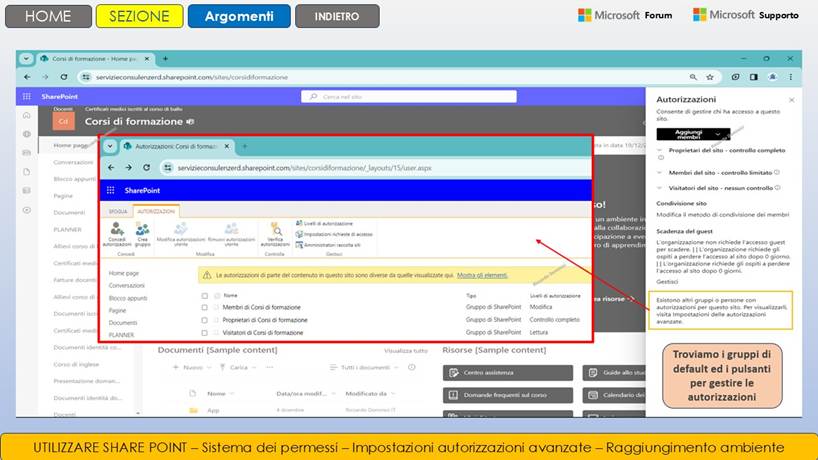Click the Argomenti slide button
The image size is (818, 460).
(239, 16)
